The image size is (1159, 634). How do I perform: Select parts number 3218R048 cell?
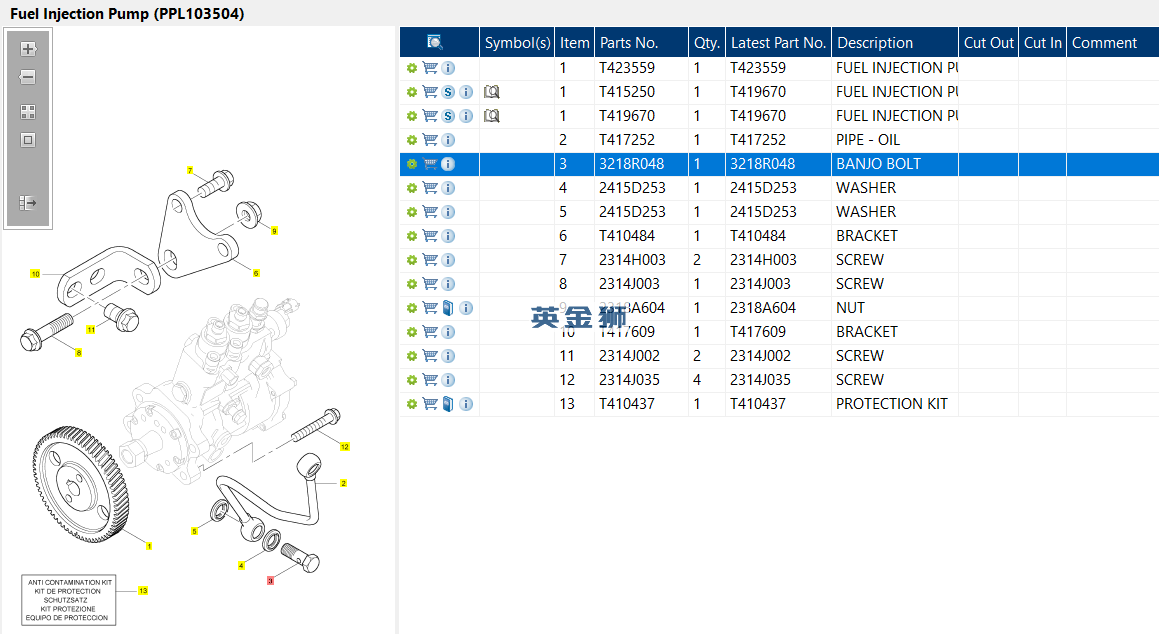tap(641, 164)
